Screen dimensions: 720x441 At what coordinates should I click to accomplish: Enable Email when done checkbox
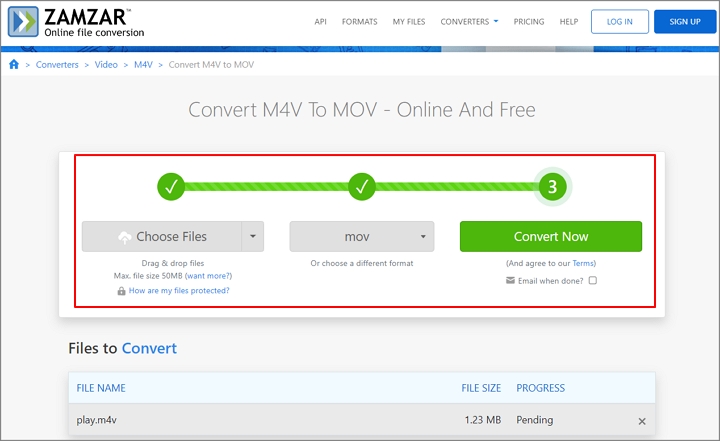pyautogui.click(x=593, y=280)
